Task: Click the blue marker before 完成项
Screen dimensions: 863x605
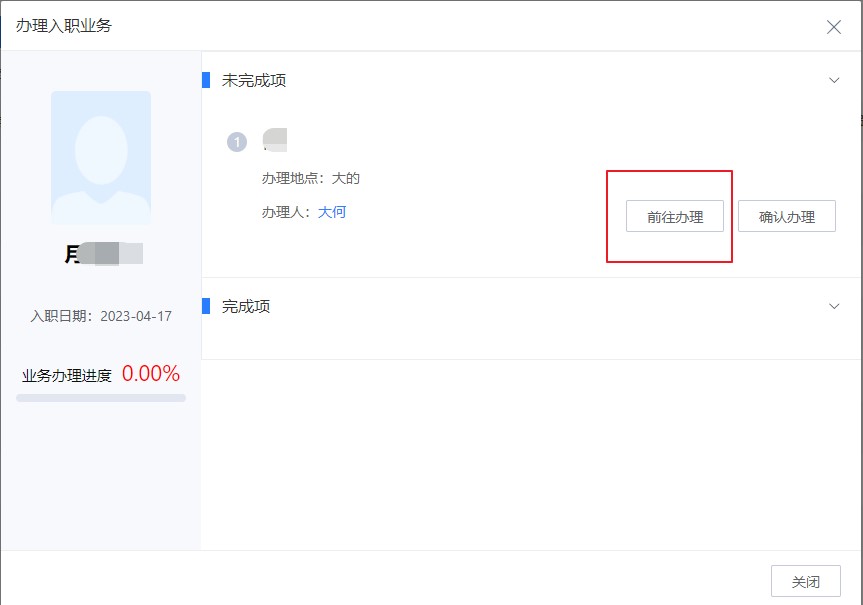Action: click(x=206, y=306)
